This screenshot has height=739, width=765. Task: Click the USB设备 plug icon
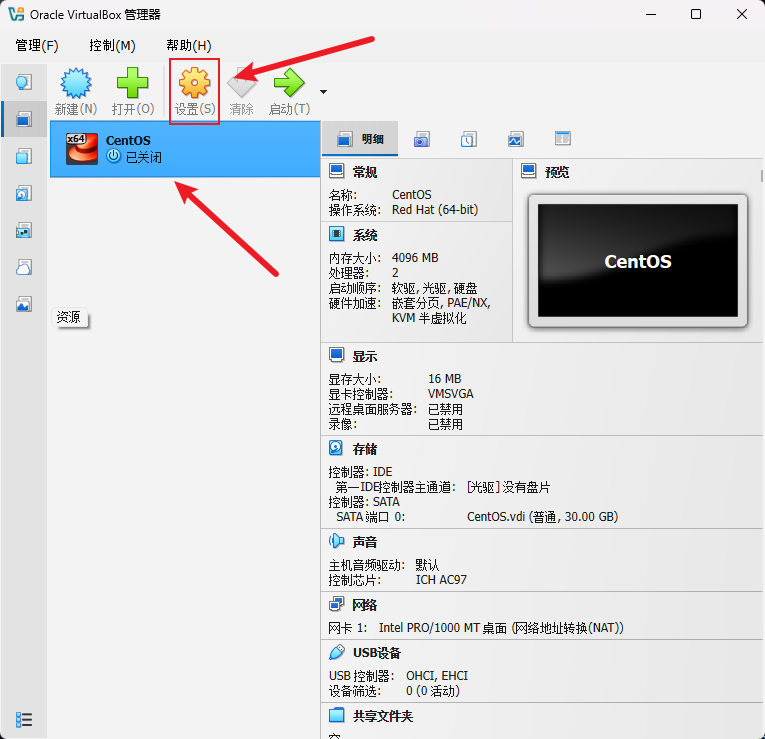[x=337, y=652]
